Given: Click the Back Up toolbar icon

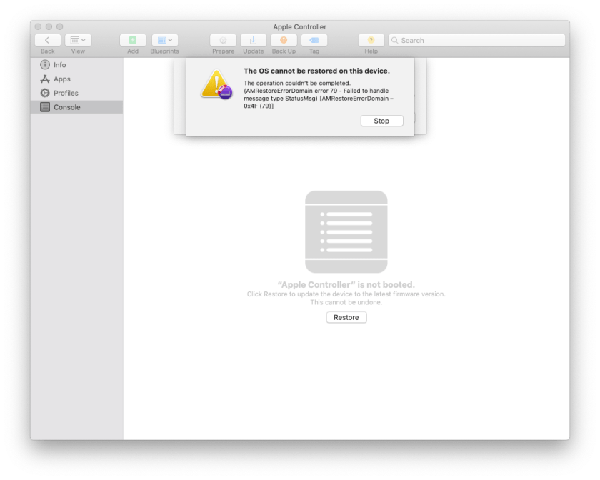Looking at the screenshot, I should 284,40.
